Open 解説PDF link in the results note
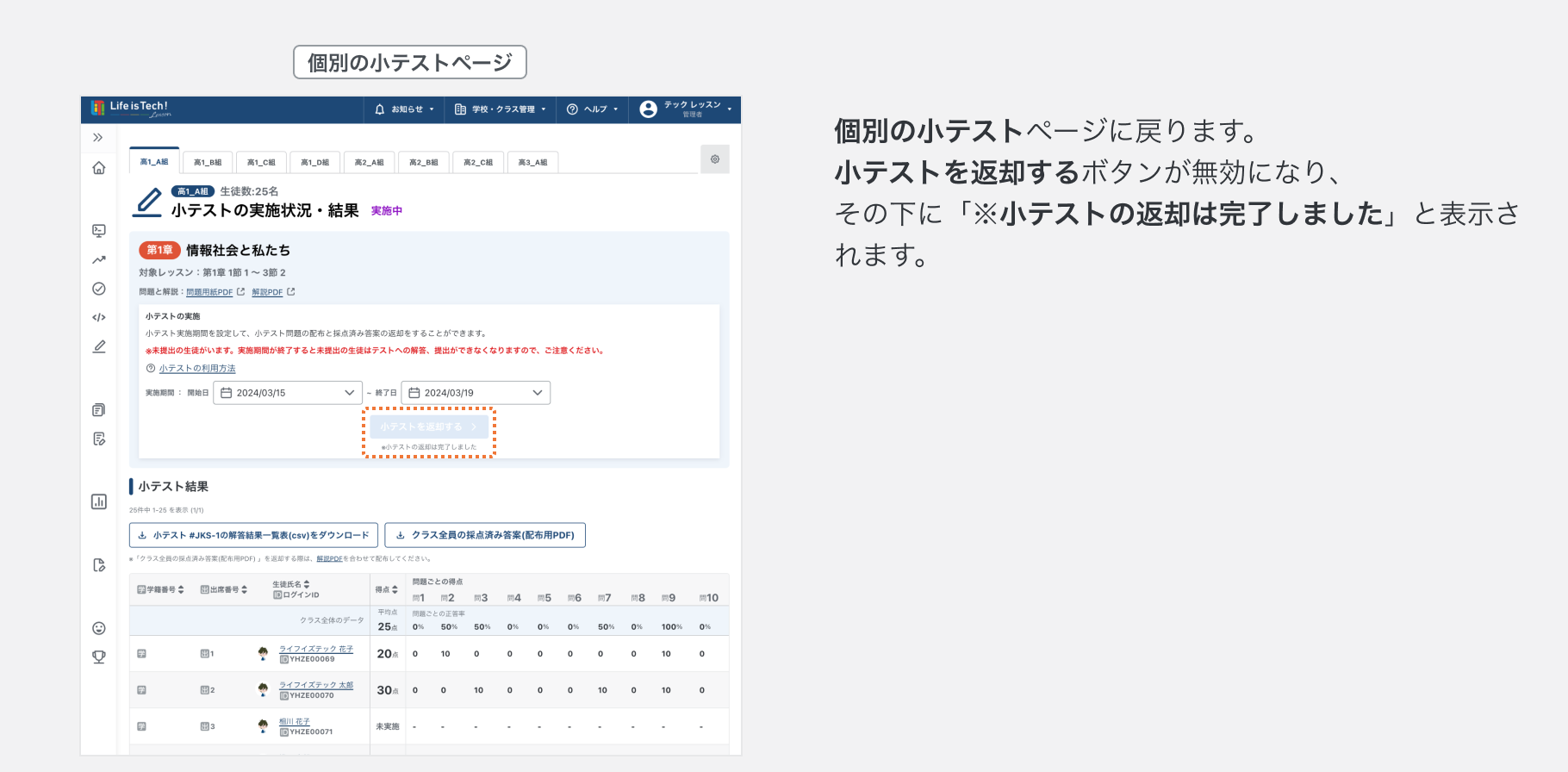This screenshot has width=1568, height=772. [x=329, y=559]
